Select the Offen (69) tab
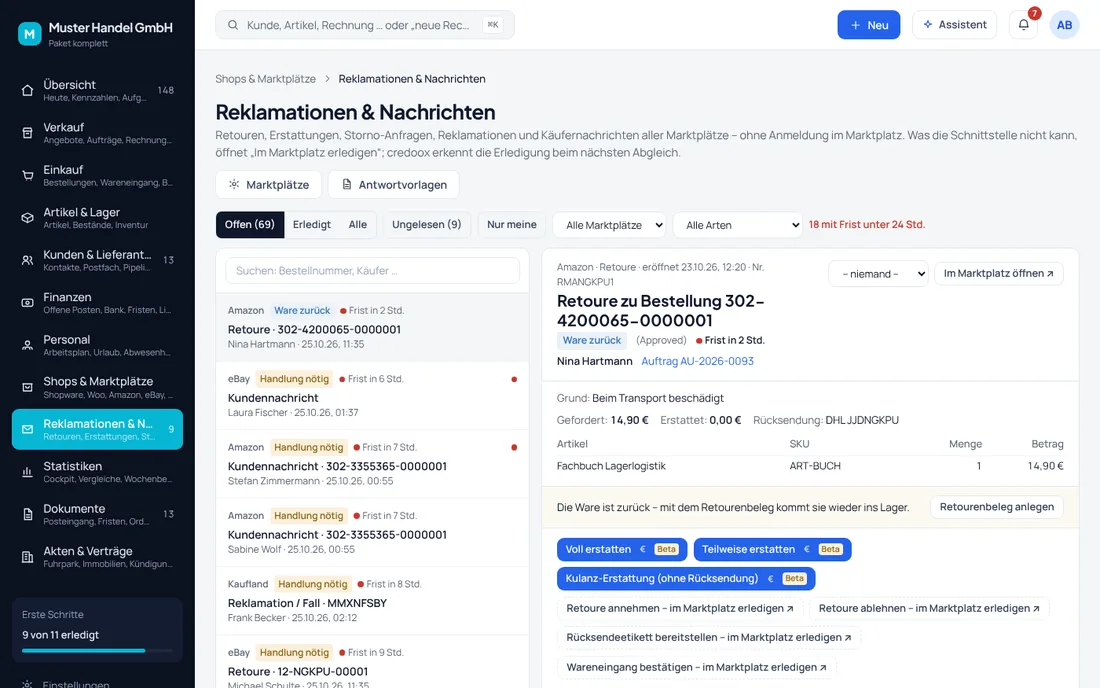 [250, 224]
